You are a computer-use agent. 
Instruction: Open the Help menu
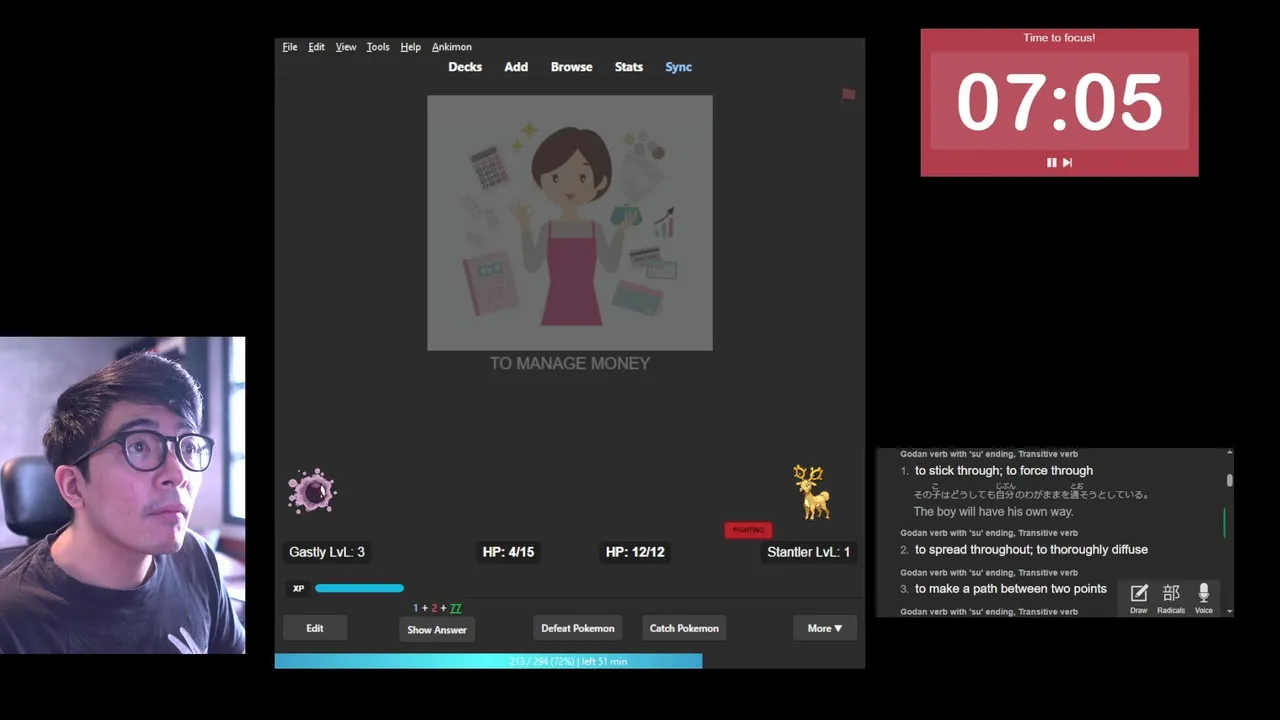point(410,47)
